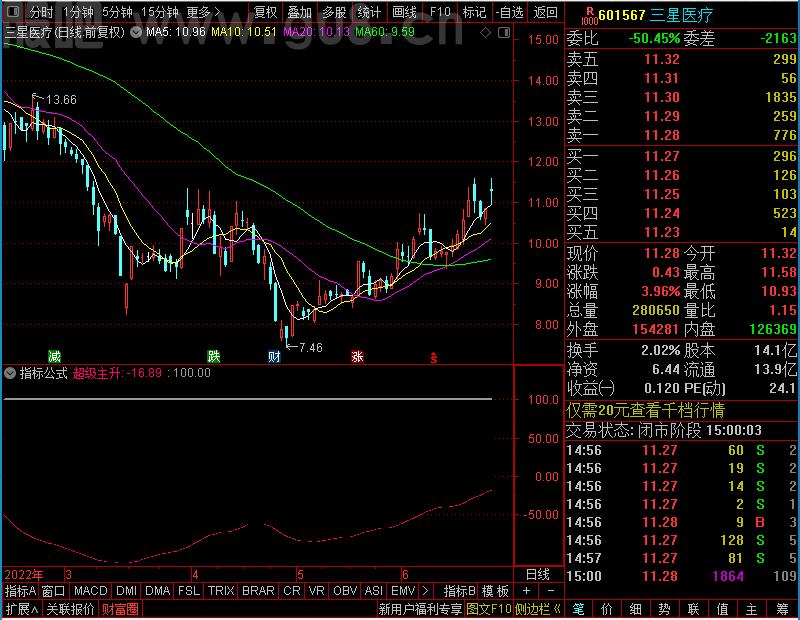This screenshot has height=620, width=800.
Task: Open 多股 multi-stock view
Action: 334,12
